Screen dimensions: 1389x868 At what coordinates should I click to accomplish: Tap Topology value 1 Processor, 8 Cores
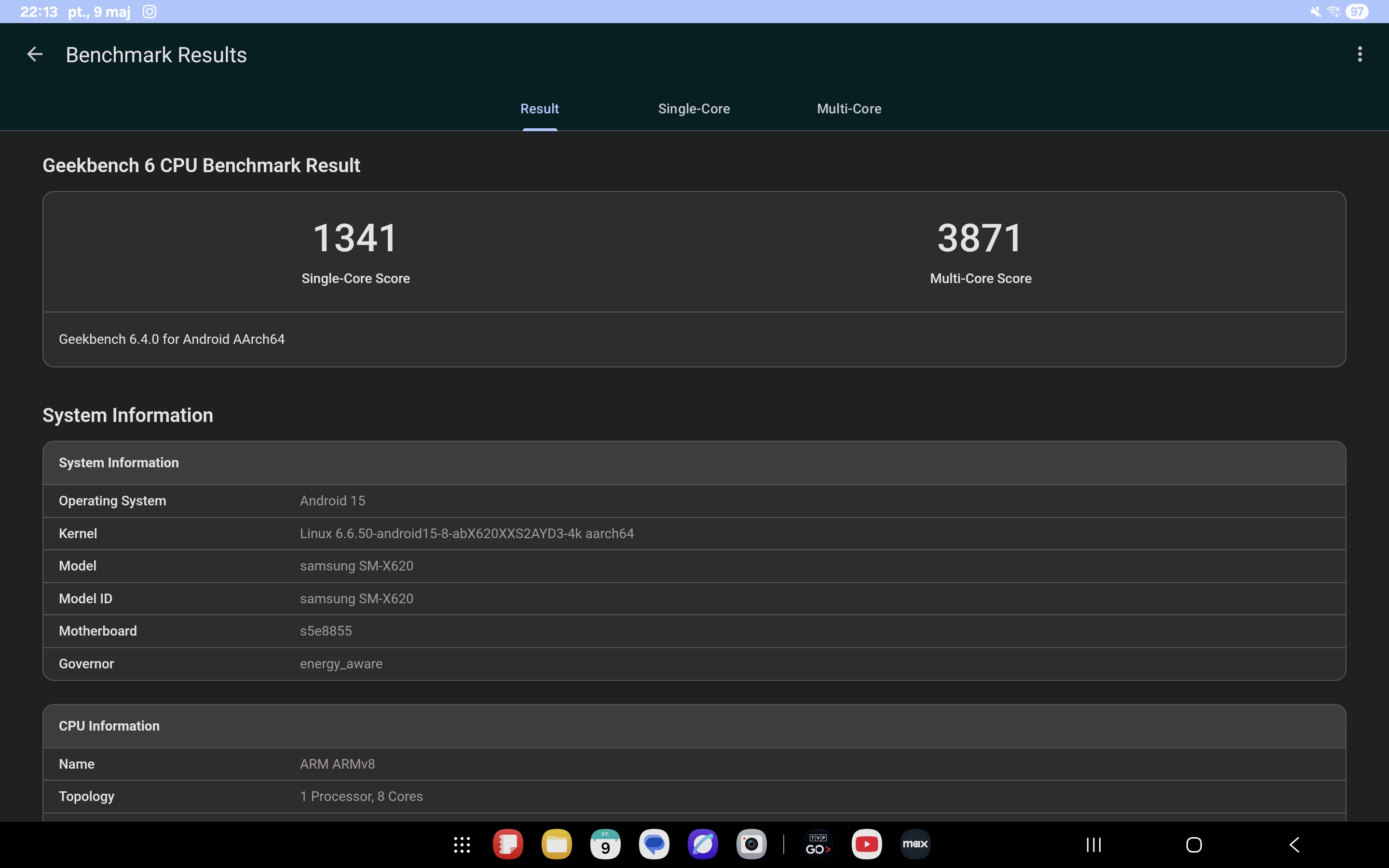point(361,796)
